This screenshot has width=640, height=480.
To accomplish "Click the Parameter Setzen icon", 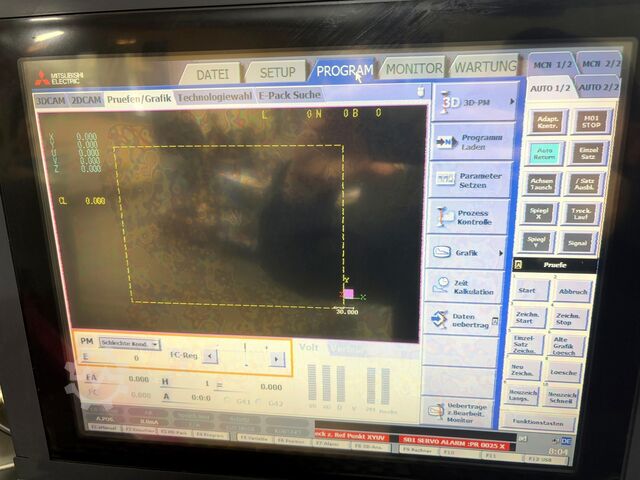I will point(445,179).
